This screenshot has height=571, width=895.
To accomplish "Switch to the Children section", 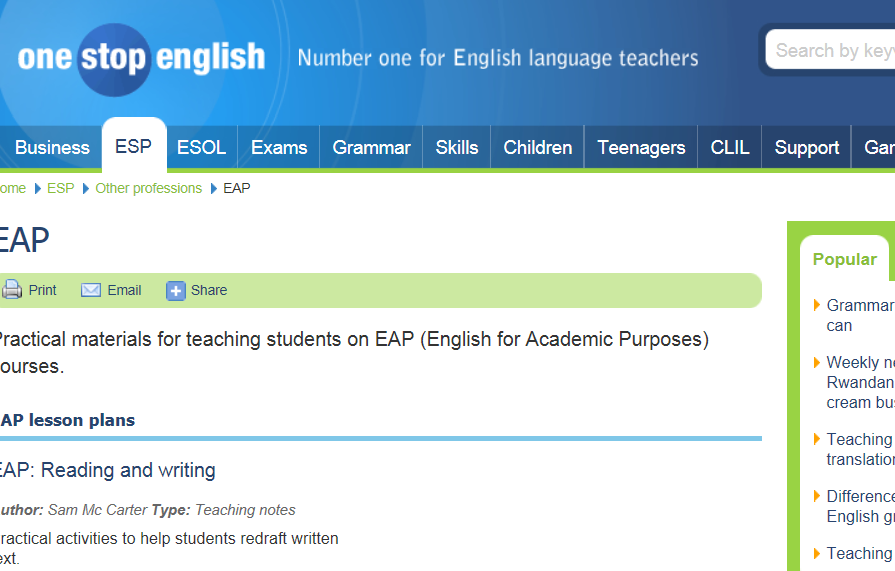I will [538, 148].
